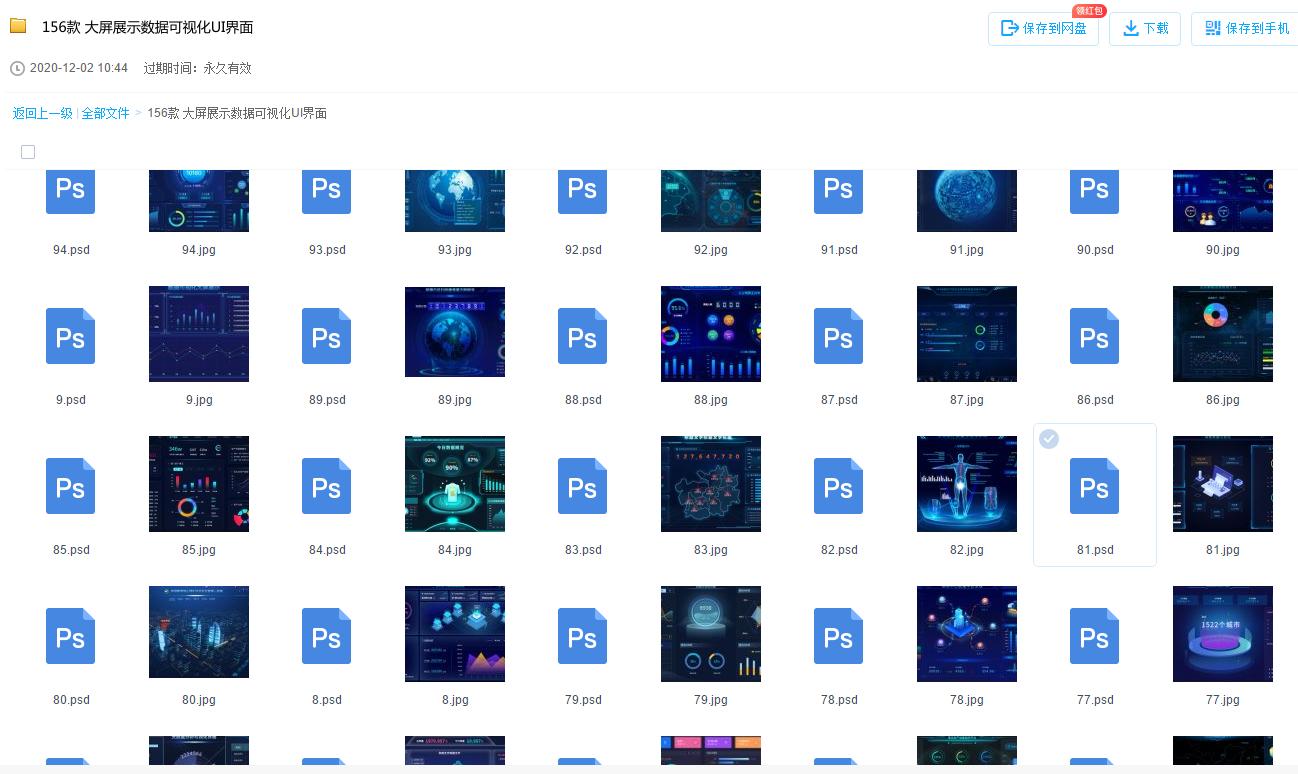Viewport: 1298px width, 774px height.
Task: Click the file name label 83.jpg
Action: (x=711, y=550)
